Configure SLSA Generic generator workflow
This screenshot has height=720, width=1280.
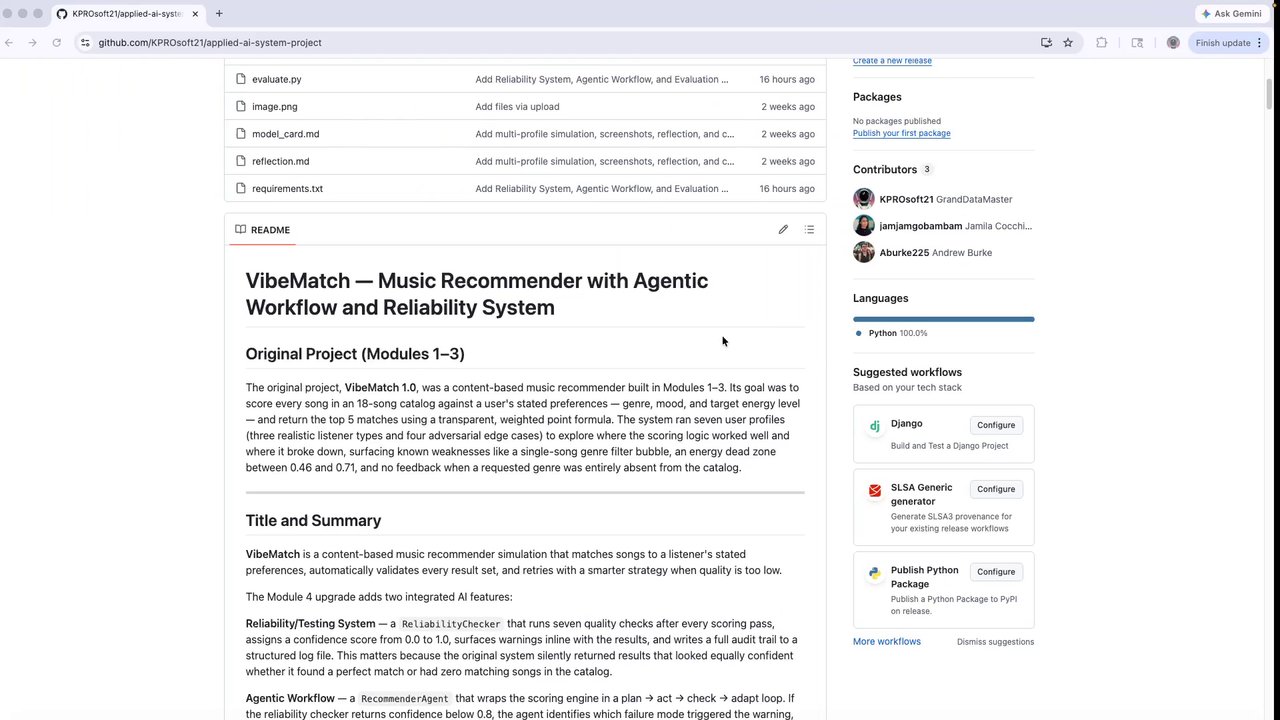point(996,489)
